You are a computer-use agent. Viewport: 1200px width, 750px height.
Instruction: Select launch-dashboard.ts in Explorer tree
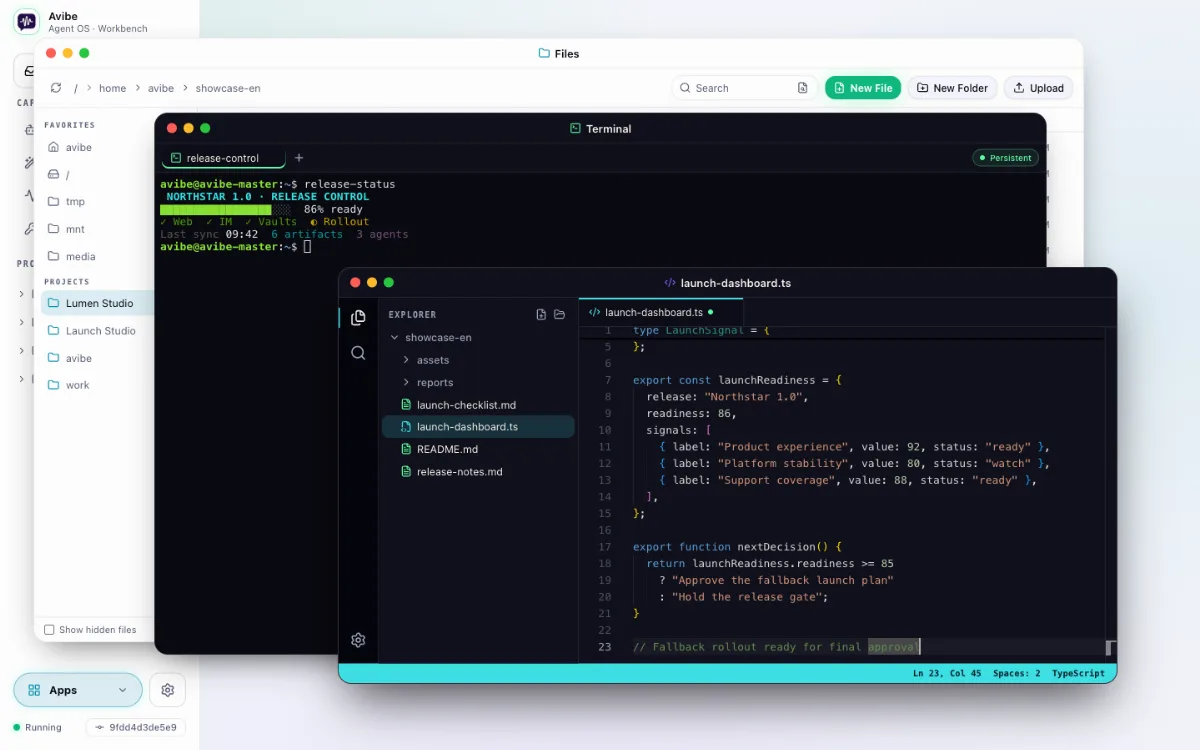pos(478,427)
